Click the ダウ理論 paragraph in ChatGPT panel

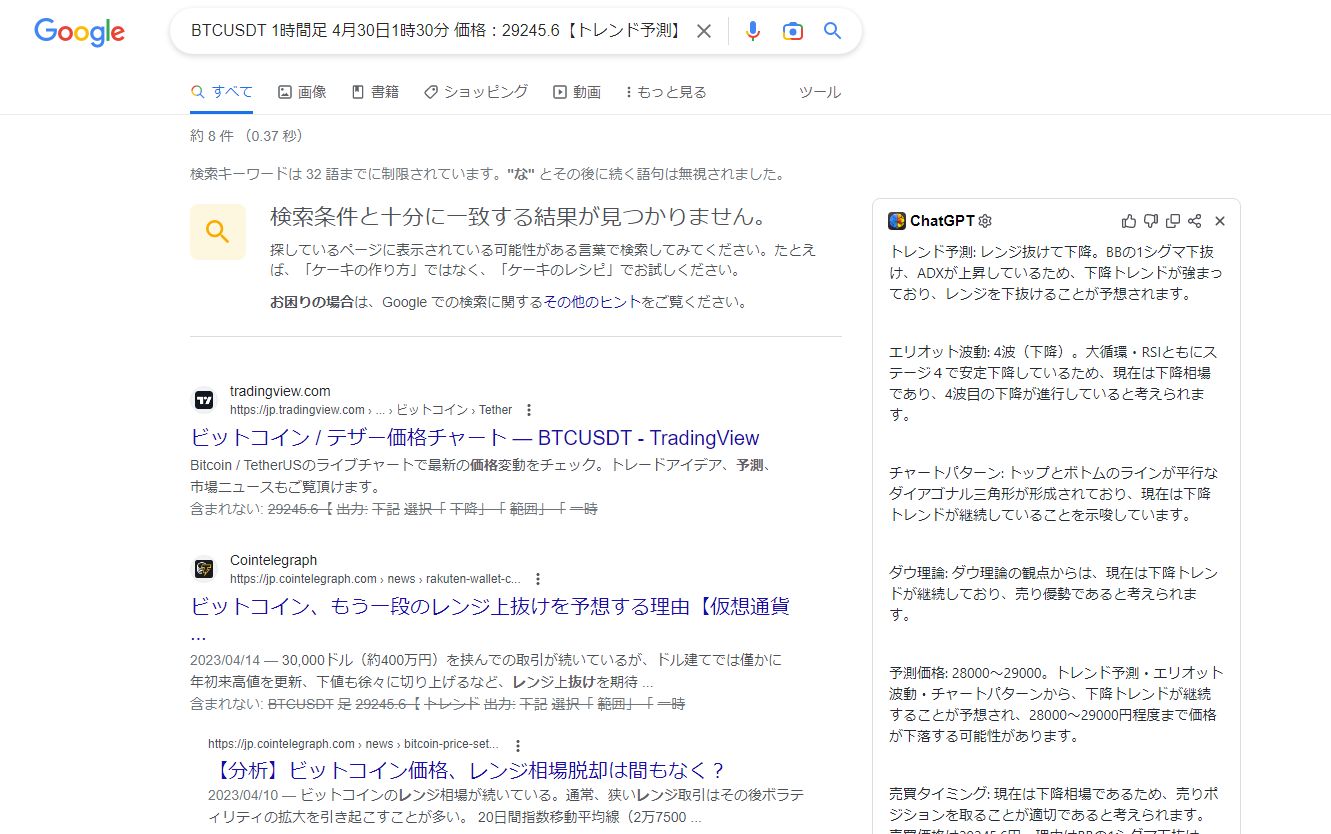[1055, 594]
